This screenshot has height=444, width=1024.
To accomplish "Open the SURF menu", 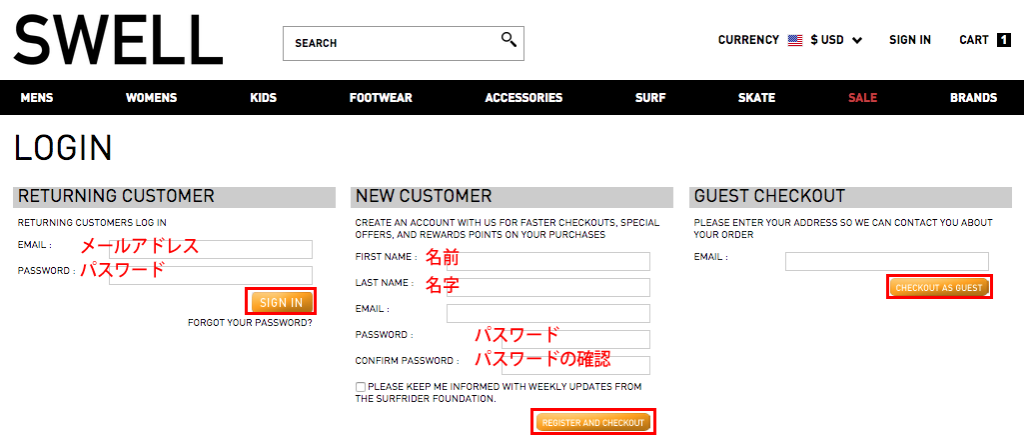I will [x=650, y=98].
